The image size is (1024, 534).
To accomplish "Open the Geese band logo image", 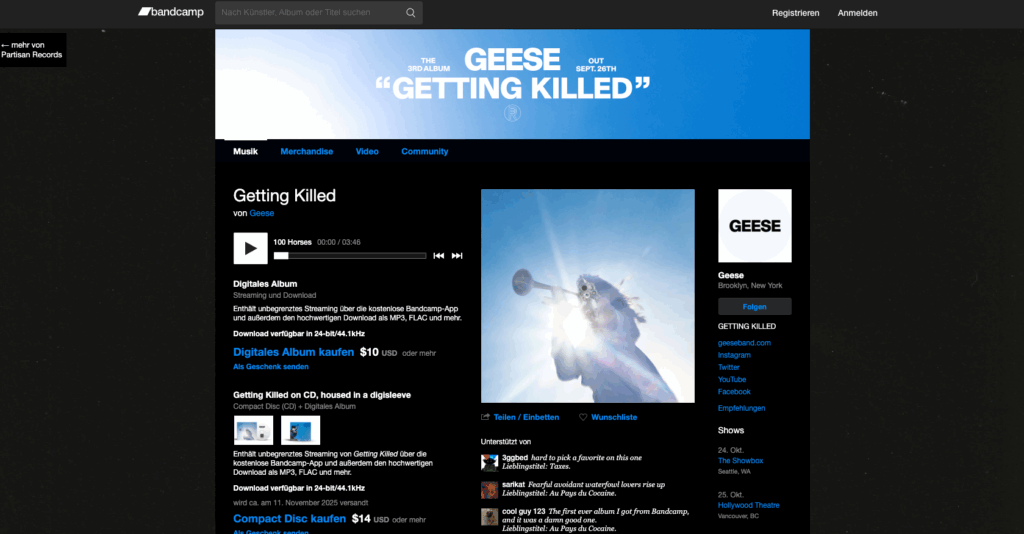I will [x=754, y=226].
